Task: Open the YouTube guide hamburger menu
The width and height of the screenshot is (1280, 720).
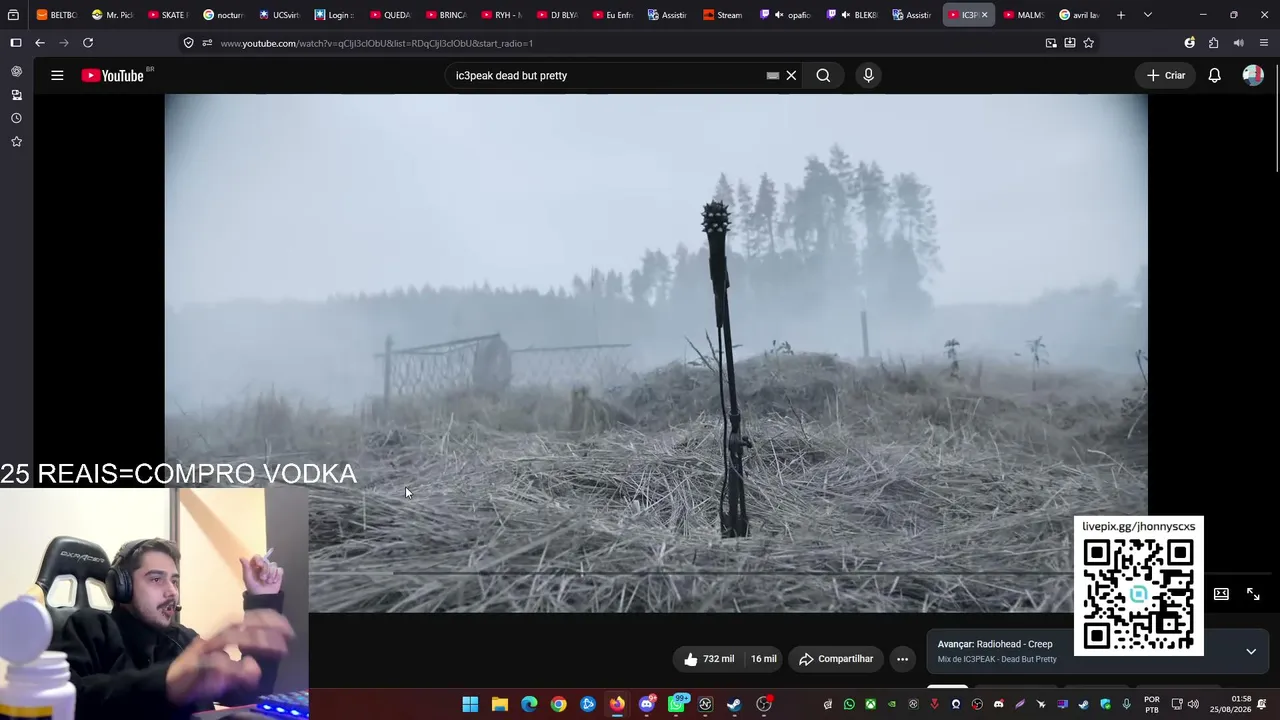Action: coord(57,75)
